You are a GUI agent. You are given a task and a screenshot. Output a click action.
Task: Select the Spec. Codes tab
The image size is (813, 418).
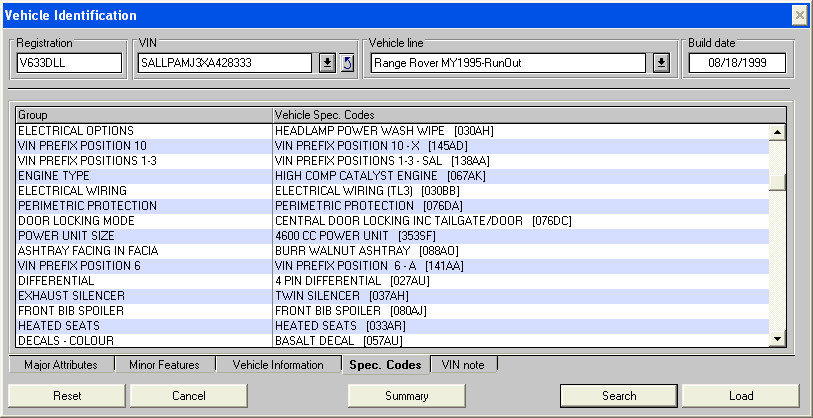385,365
